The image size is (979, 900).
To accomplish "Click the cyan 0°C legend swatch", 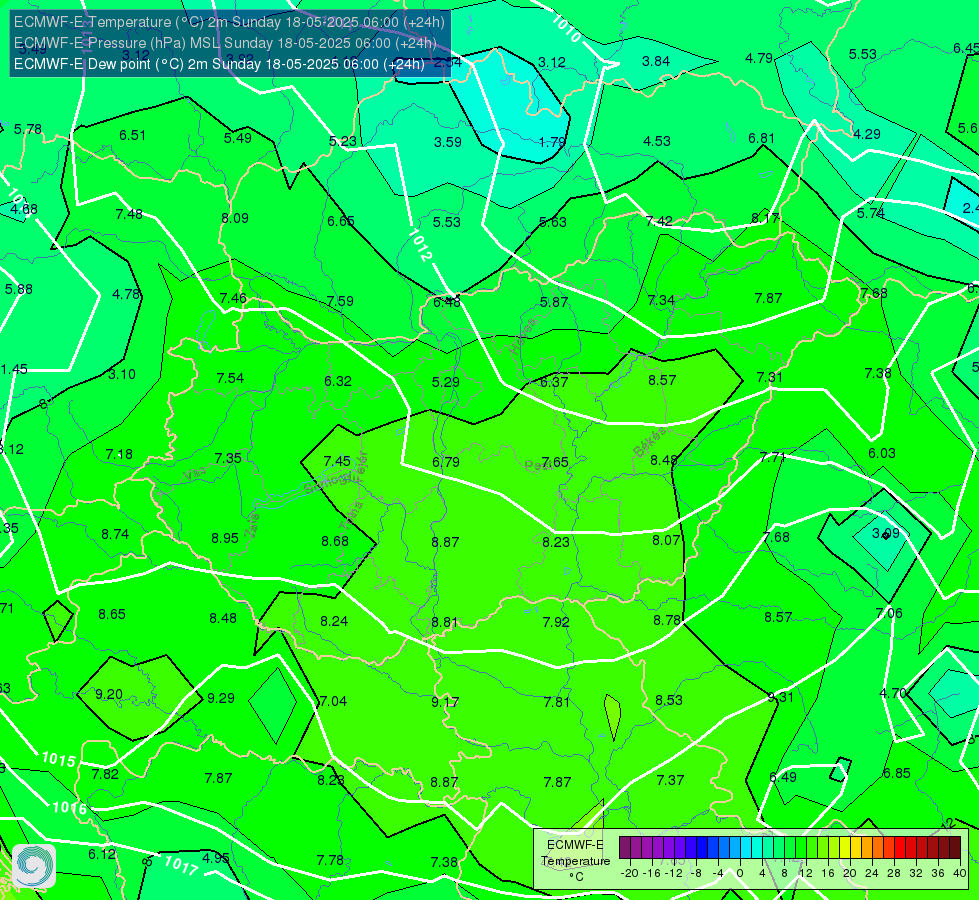I will pyautogui.click(x=745, y=848).
